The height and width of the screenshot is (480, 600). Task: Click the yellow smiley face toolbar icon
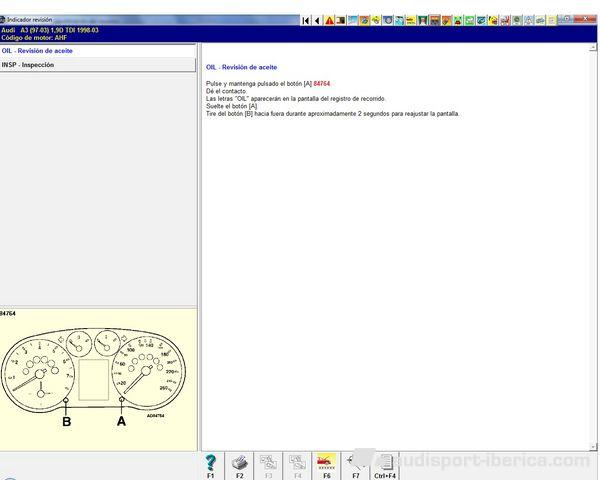tap(493, 20)
